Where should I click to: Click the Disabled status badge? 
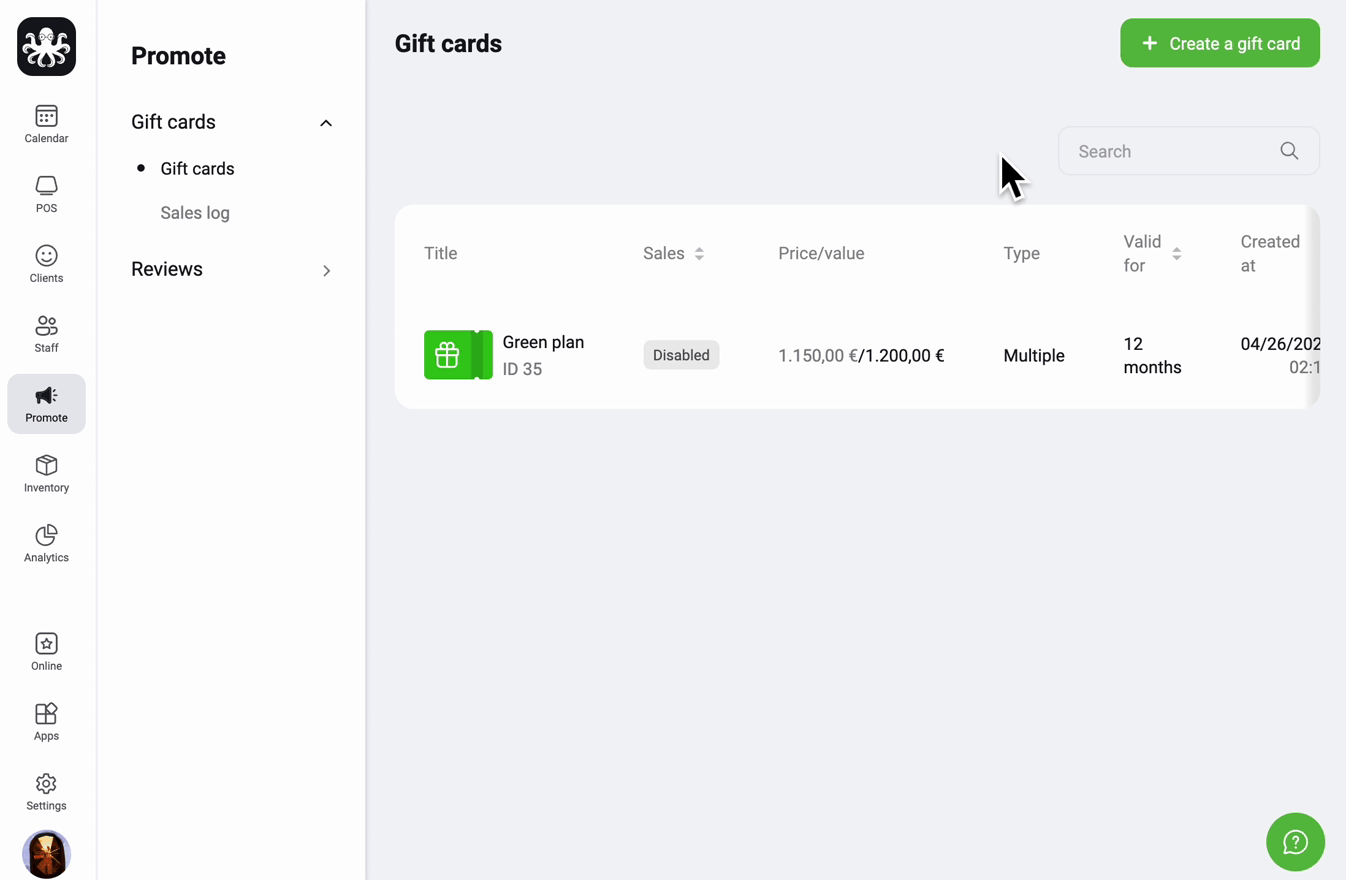(x=681, y=355)
